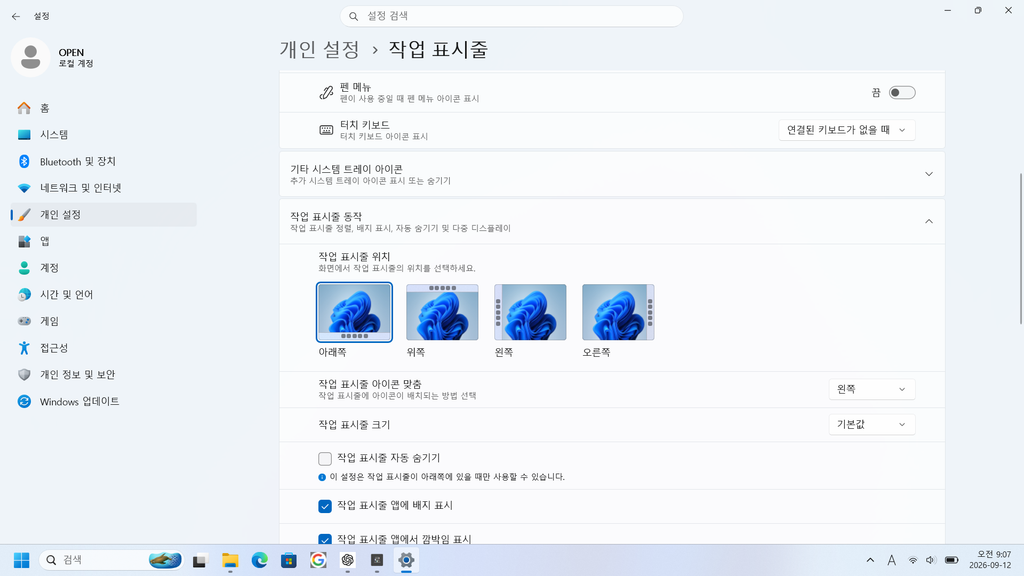Open Bluetooth 및 장치 category

click(103, 161)
